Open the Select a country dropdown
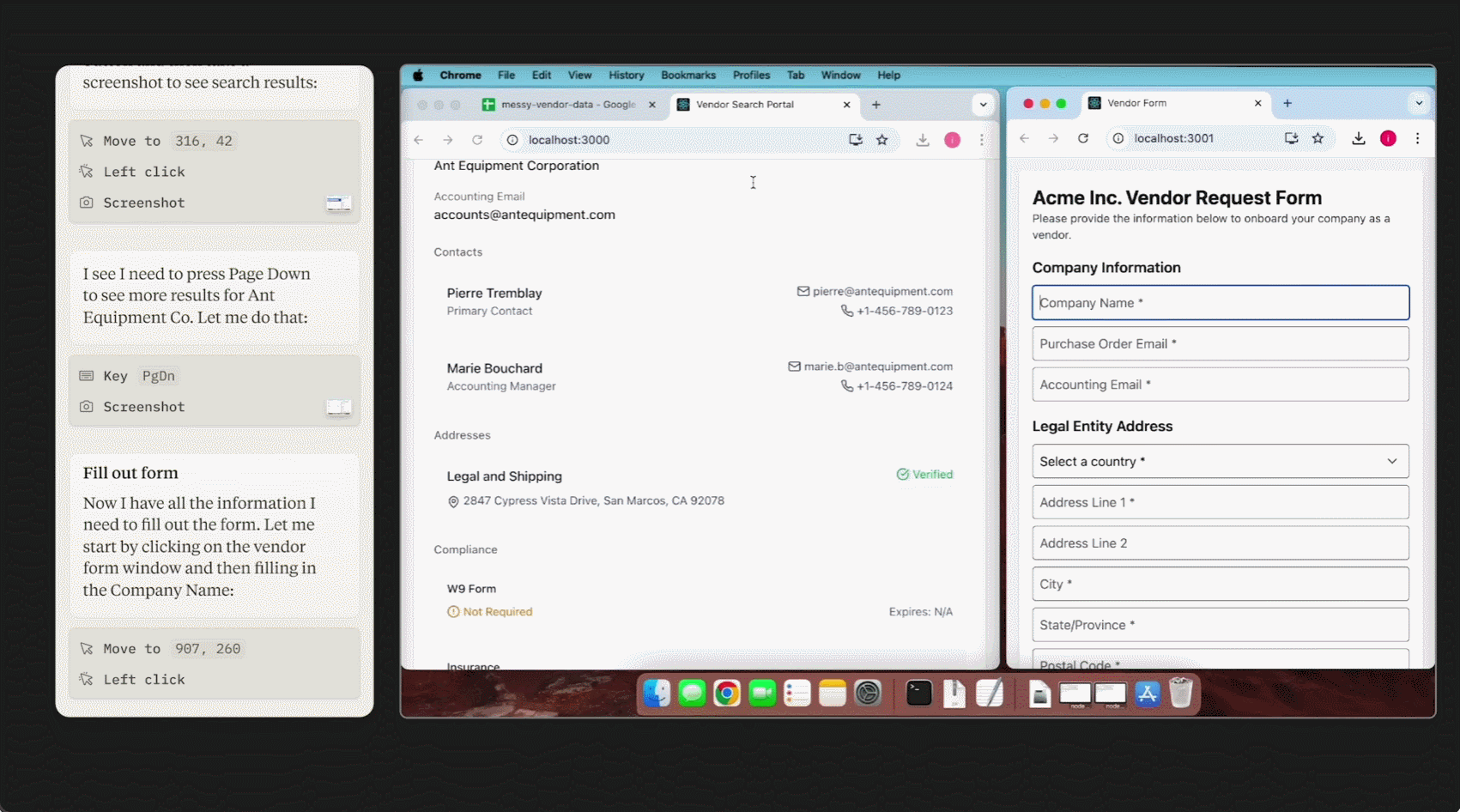Image resolution: width=1460 pixels, height=812 pixels. coord(1221,462)
